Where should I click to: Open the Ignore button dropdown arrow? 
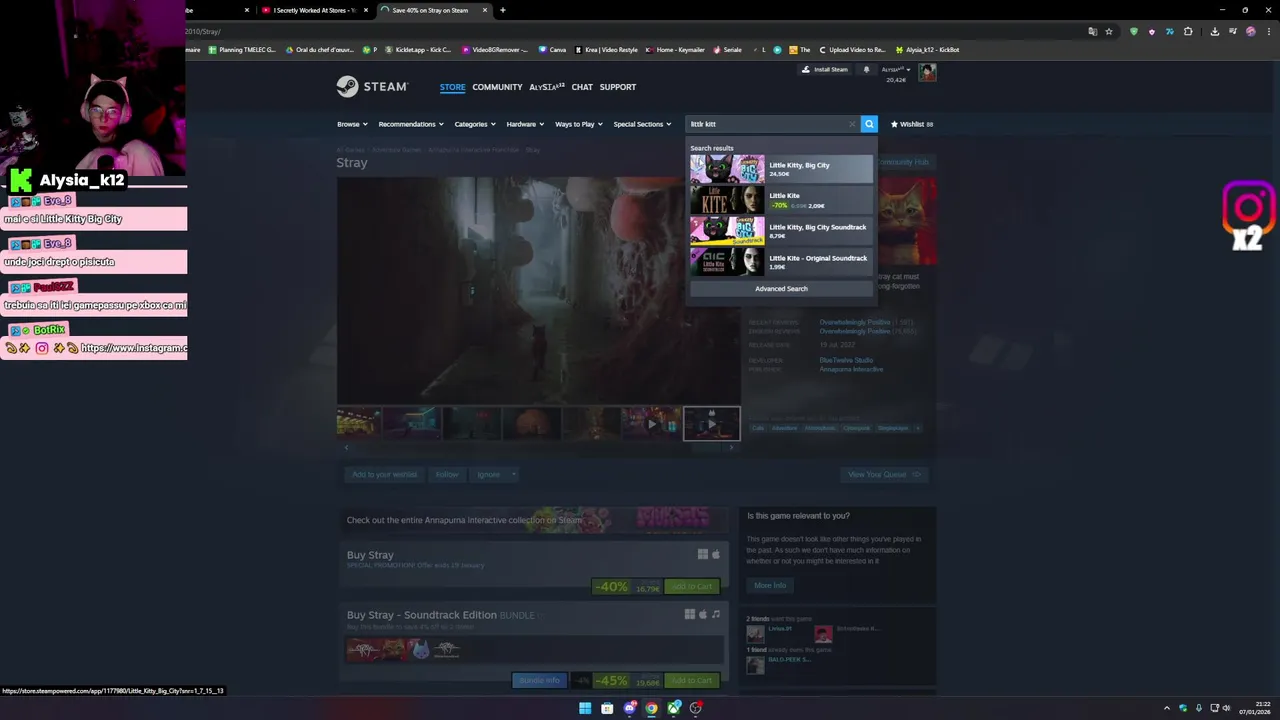click(x=513, y=474)
